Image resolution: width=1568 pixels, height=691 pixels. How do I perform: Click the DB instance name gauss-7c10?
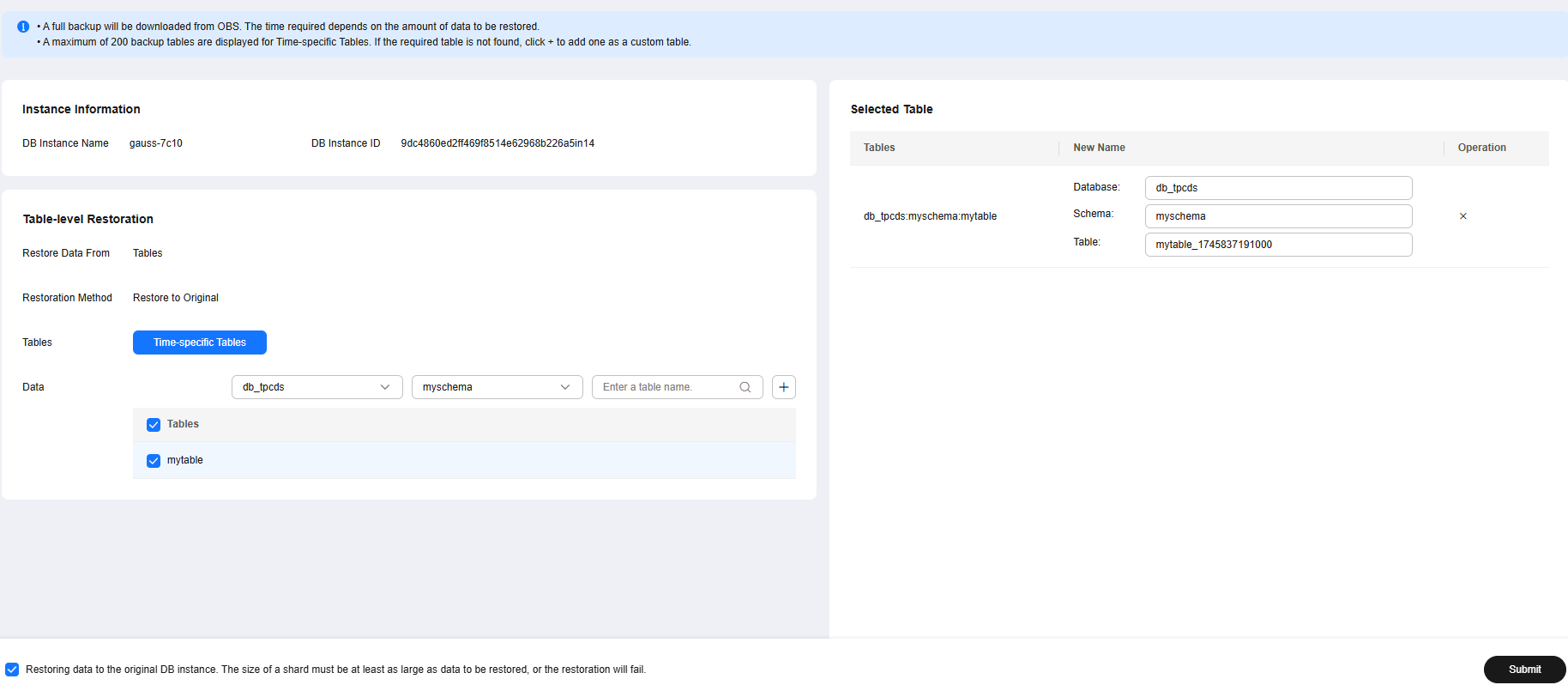point(156,143)
